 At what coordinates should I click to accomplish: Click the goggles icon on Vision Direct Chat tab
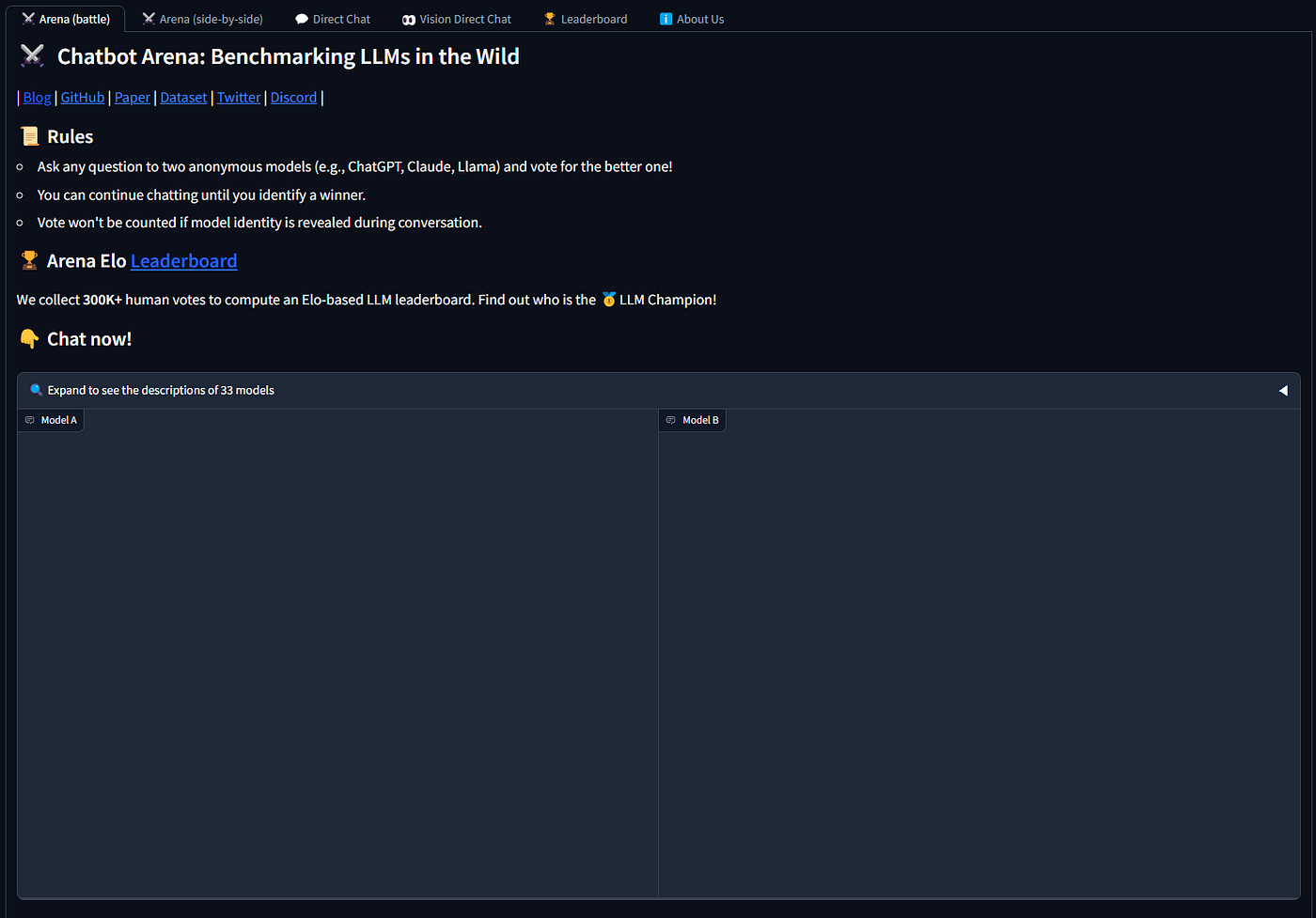point(407,18)
